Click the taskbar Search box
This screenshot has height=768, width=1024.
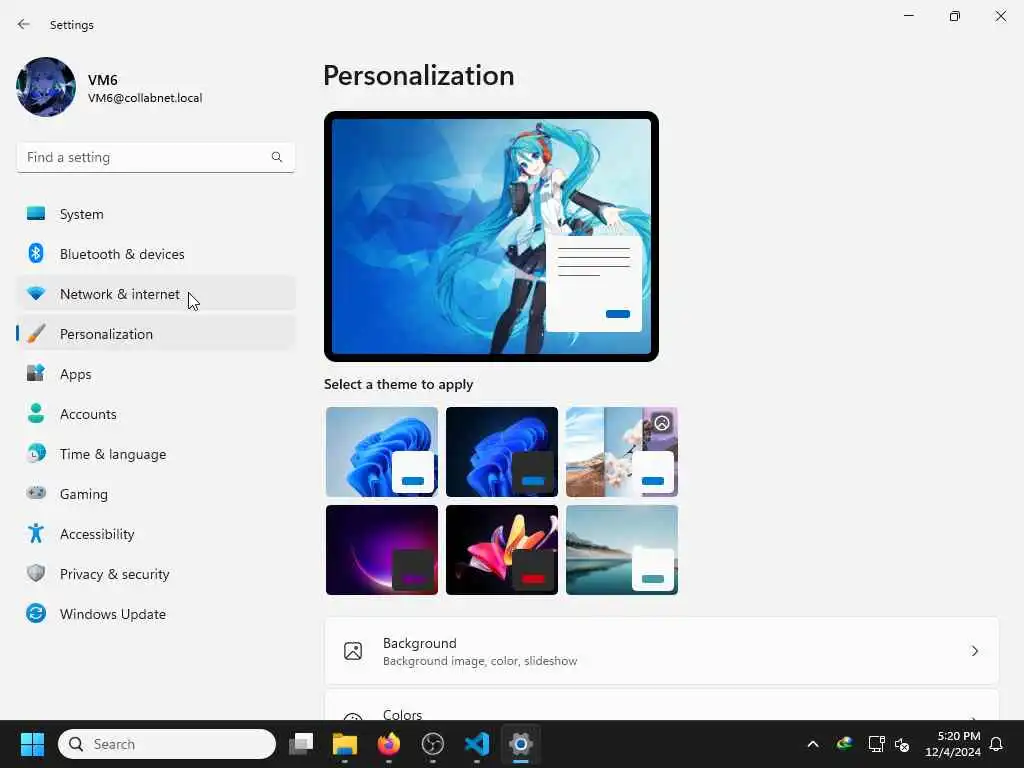click(167, 744)
